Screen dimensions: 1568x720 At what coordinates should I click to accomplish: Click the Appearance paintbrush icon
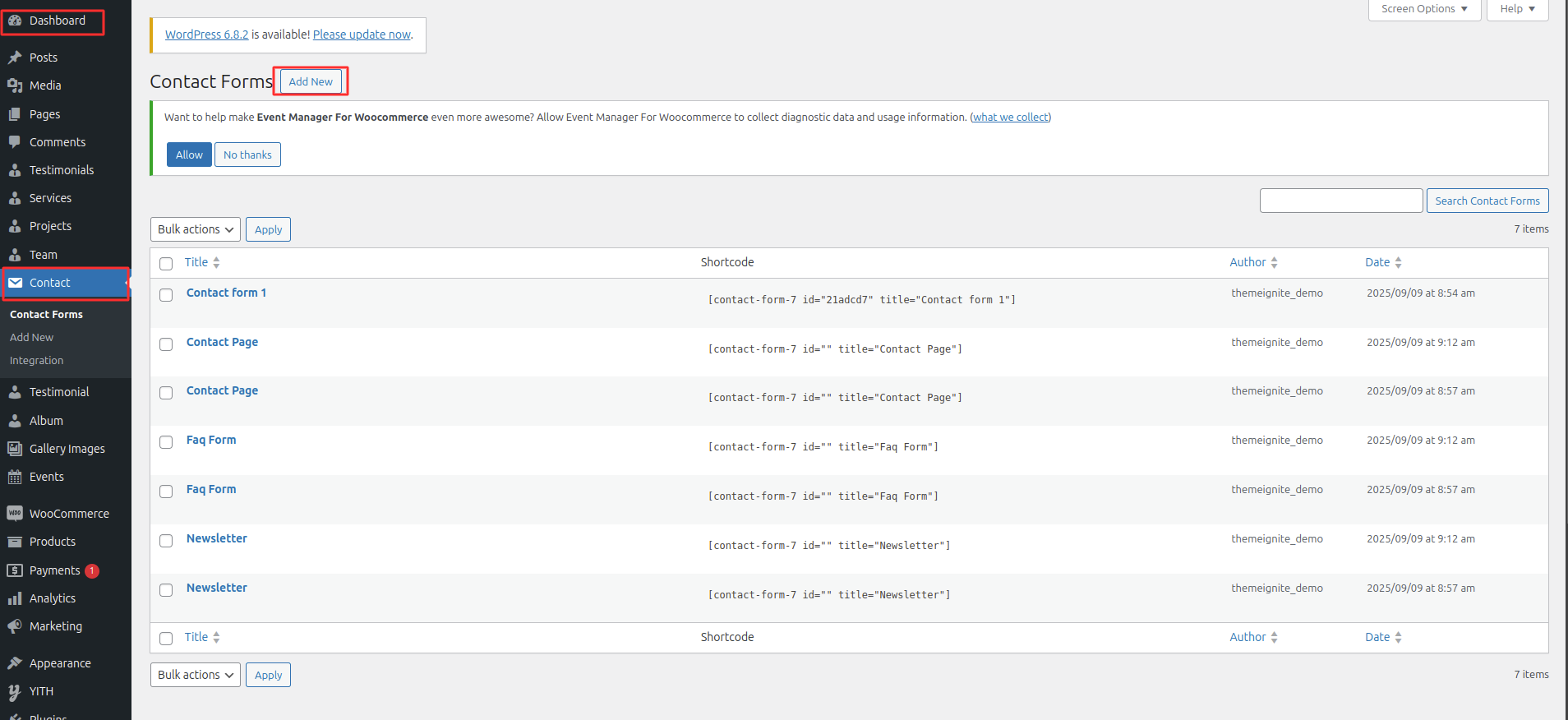15,663
